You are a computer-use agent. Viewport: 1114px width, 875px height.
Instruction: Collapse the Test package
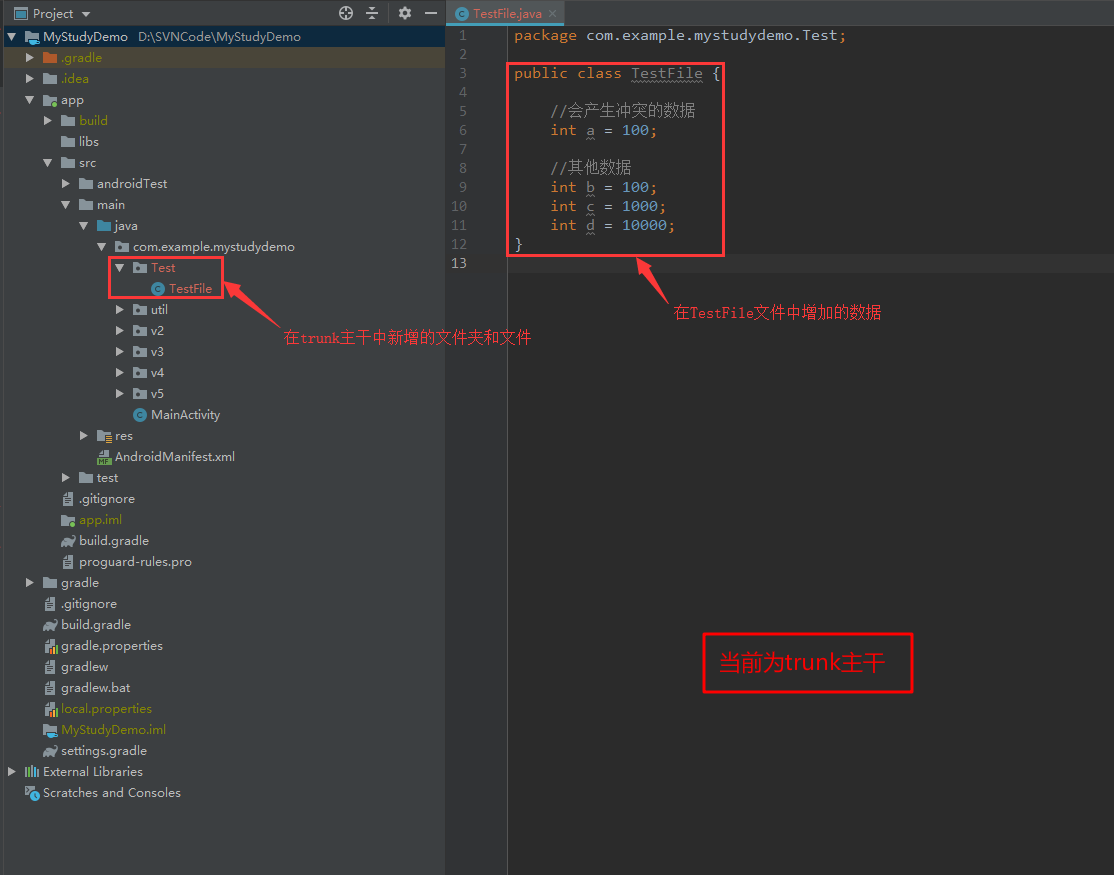[x=120, y=267]
